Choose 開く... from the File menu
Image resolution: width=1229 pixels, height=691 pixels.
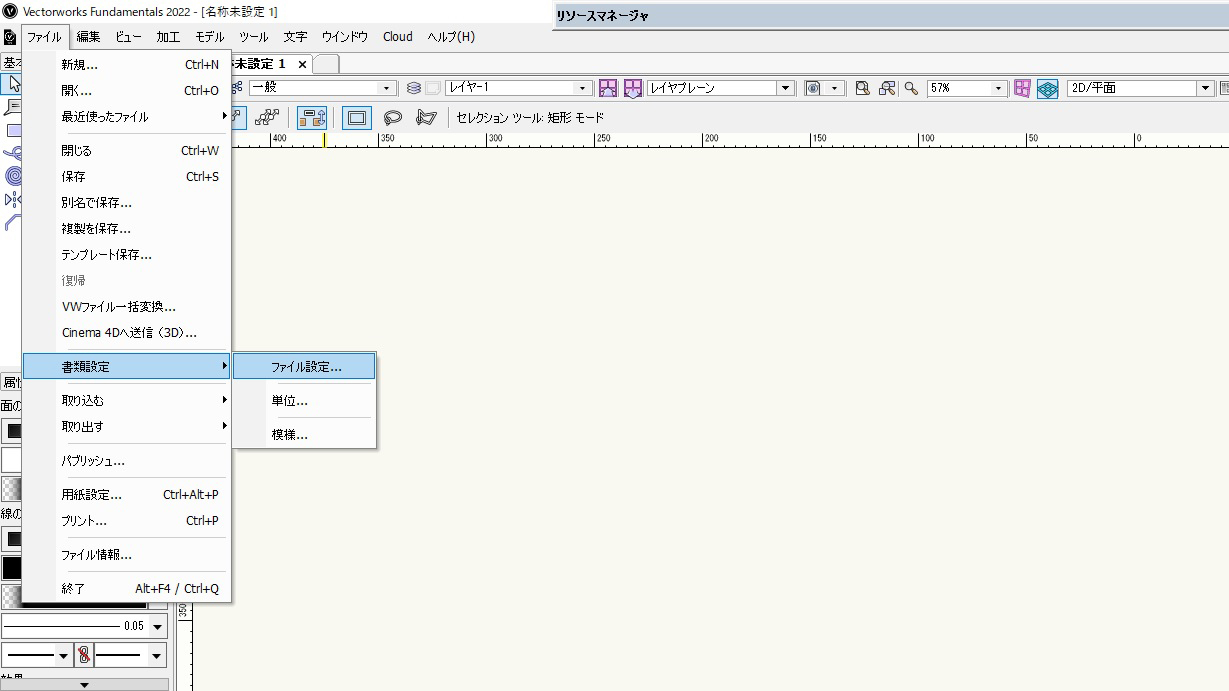pos(127,91)
